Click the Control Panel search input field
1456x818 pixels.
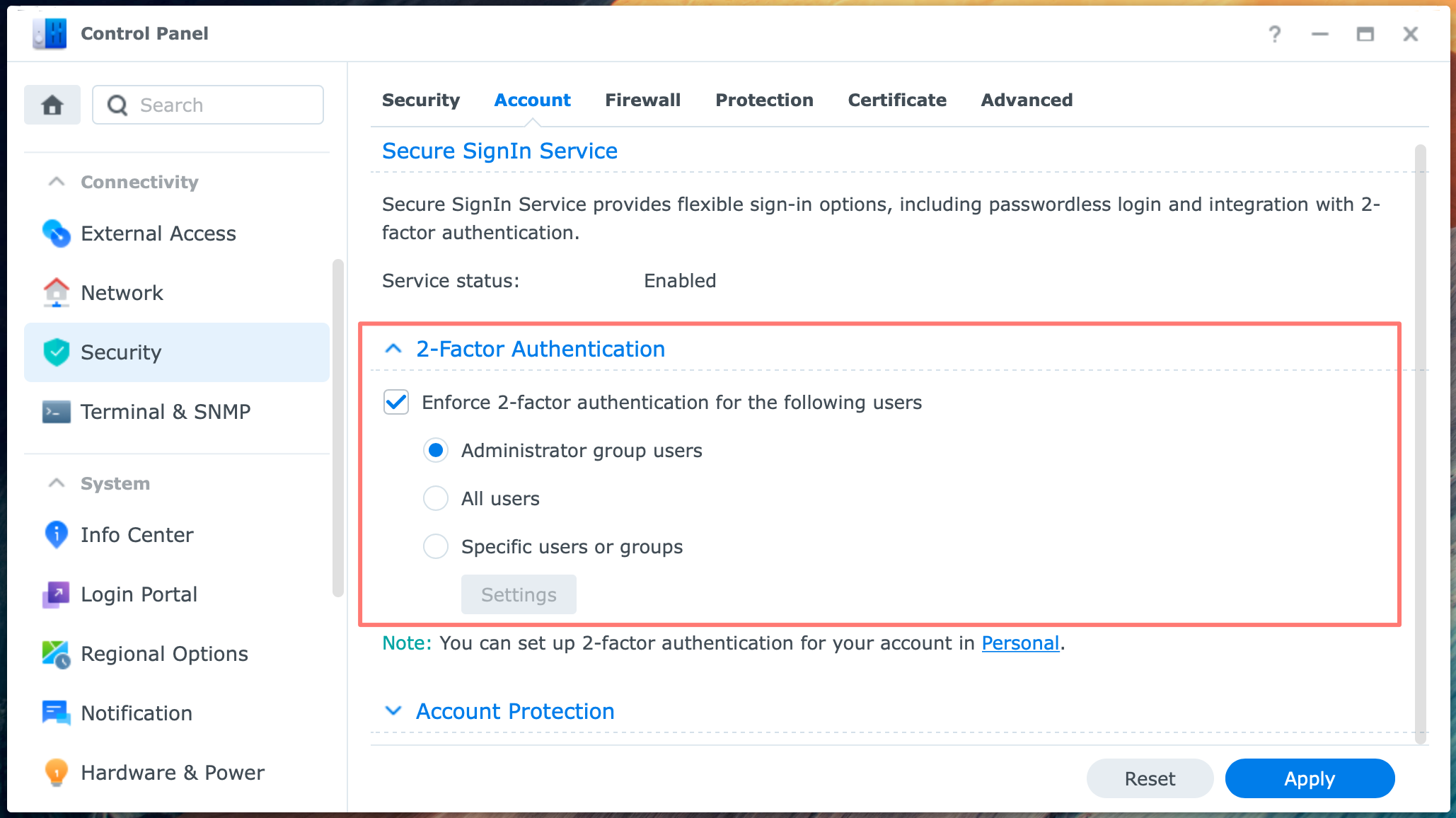coord(204,104)
